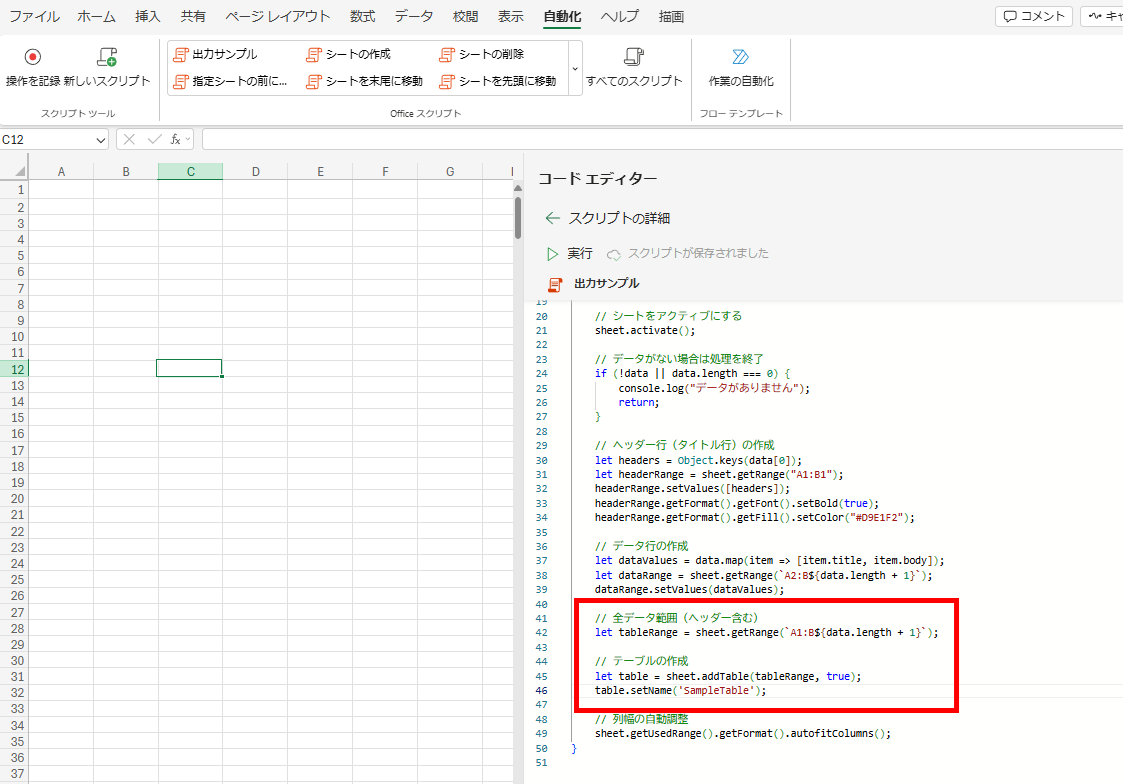Open the コメント panel
The height and width of the screenshot is (784, 1123).
(x=1033, y=15)
